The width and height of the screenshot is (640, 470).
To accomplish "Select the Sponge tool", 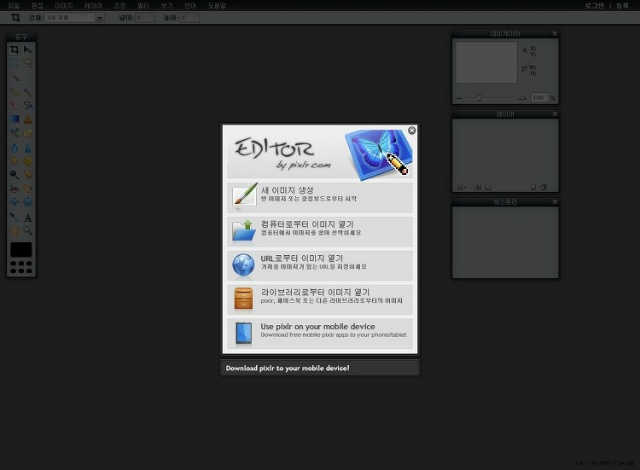I will click(x=28, y=161).
